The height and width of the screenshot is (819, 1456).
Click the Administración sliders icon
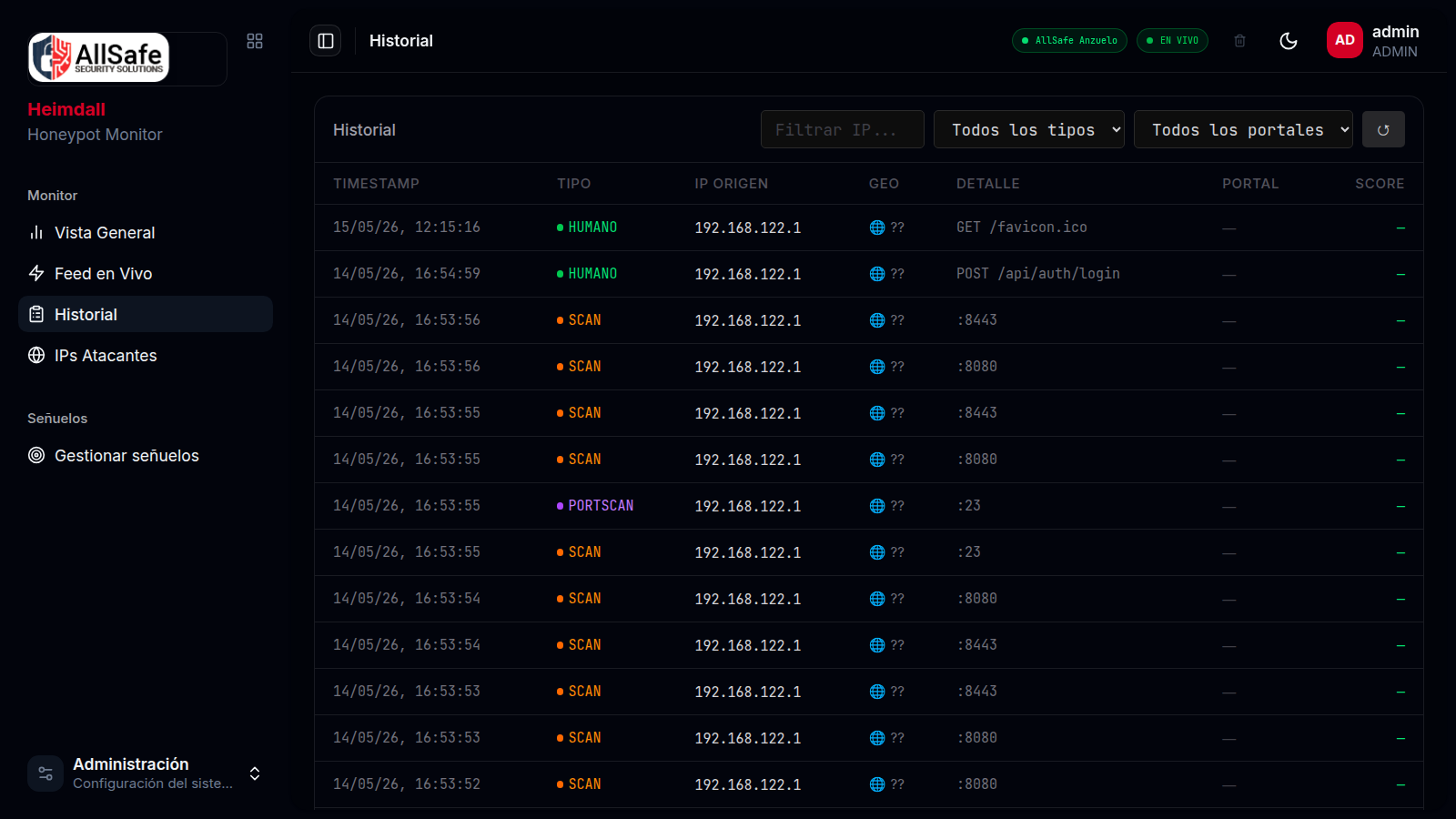tap(45, 773)
